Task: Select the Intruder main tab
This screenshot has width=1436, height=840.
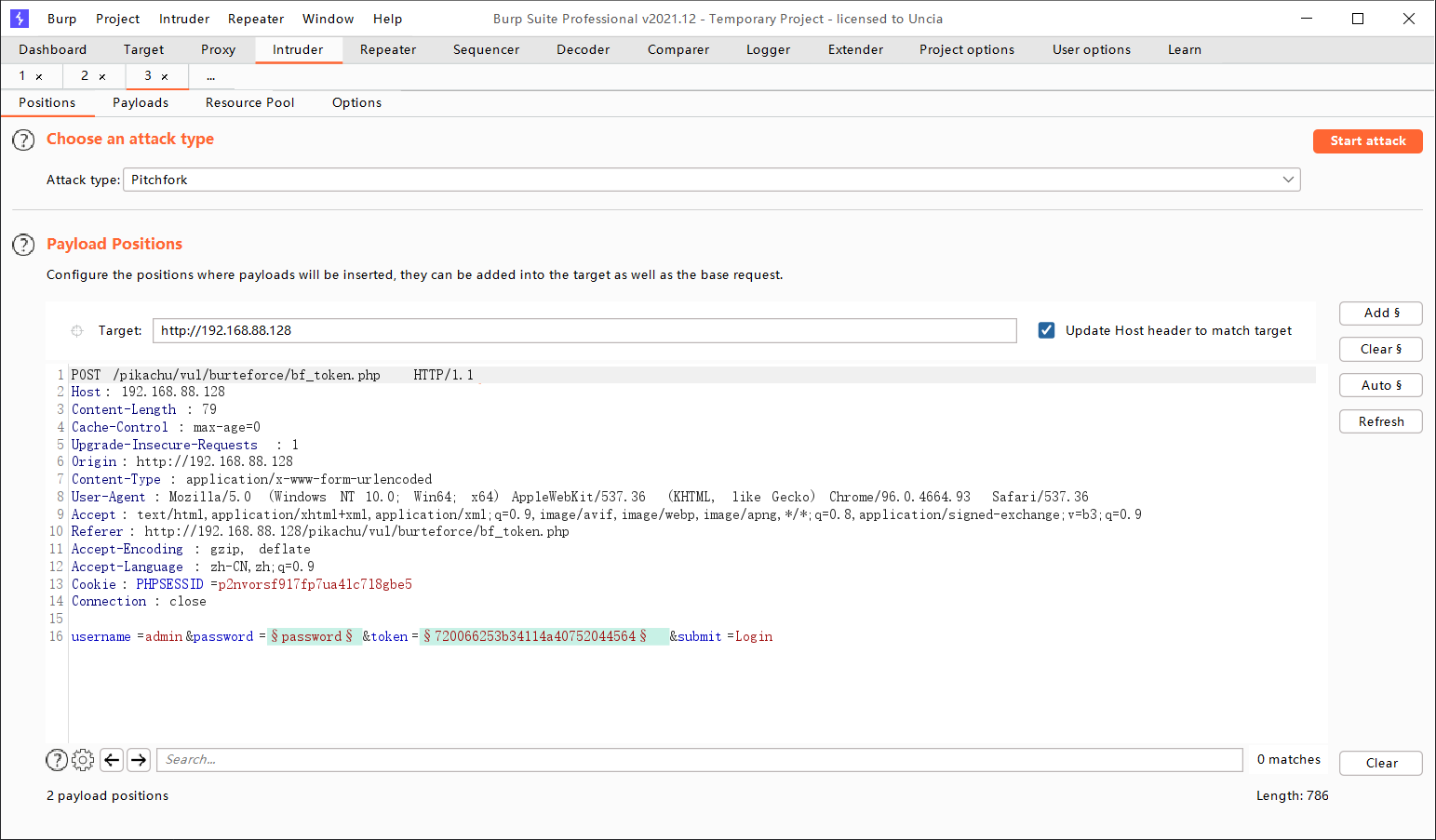Action: tap(298, 49)
